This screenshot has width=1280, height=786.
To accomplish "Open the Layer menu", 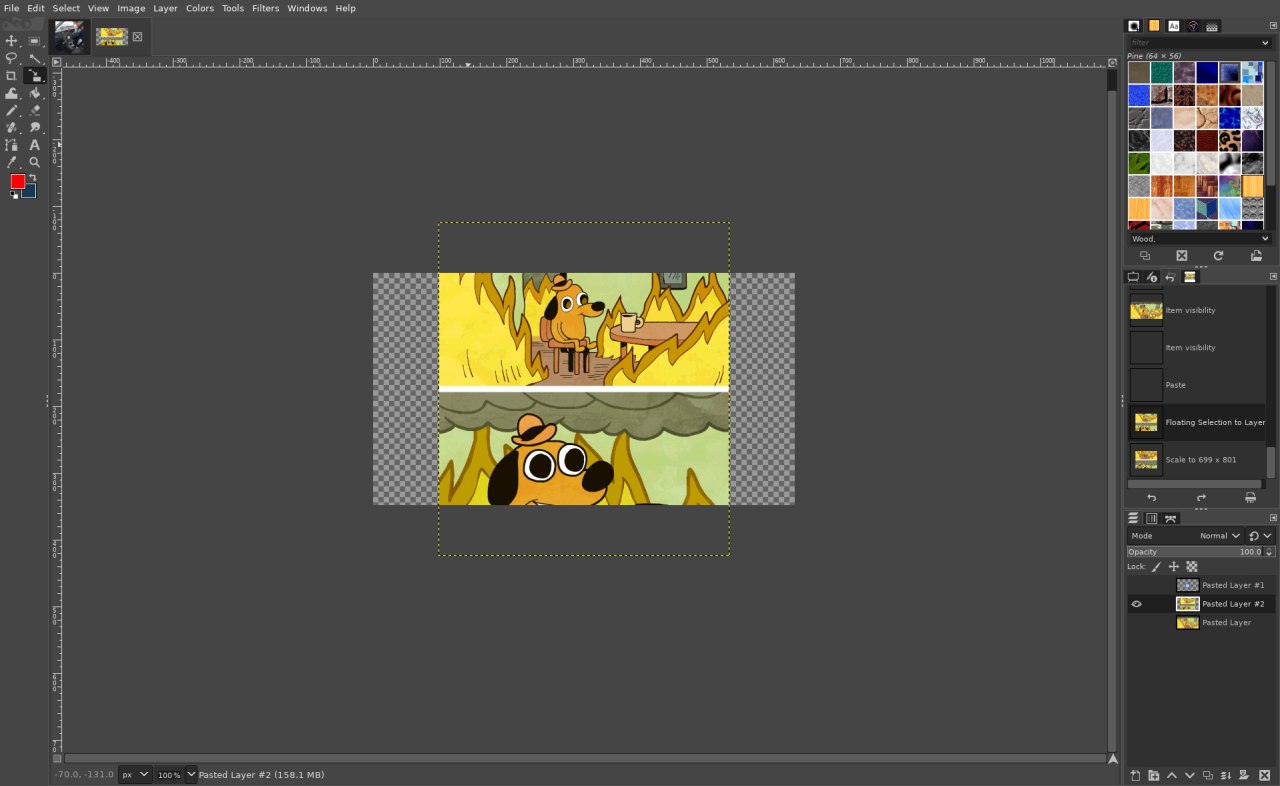I will pyautogui.click(x=165, y=8).
